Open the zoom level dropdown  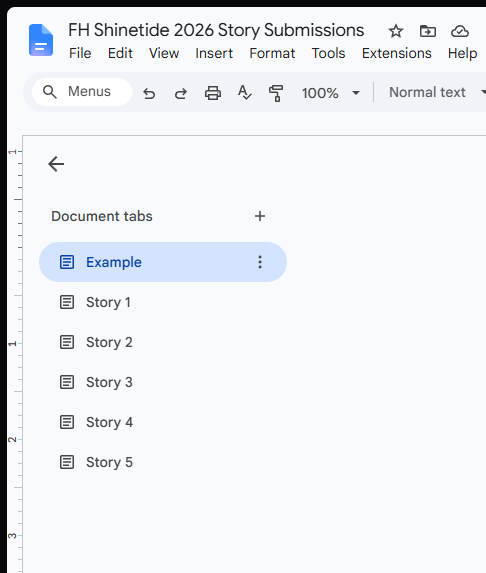(331, 93)
